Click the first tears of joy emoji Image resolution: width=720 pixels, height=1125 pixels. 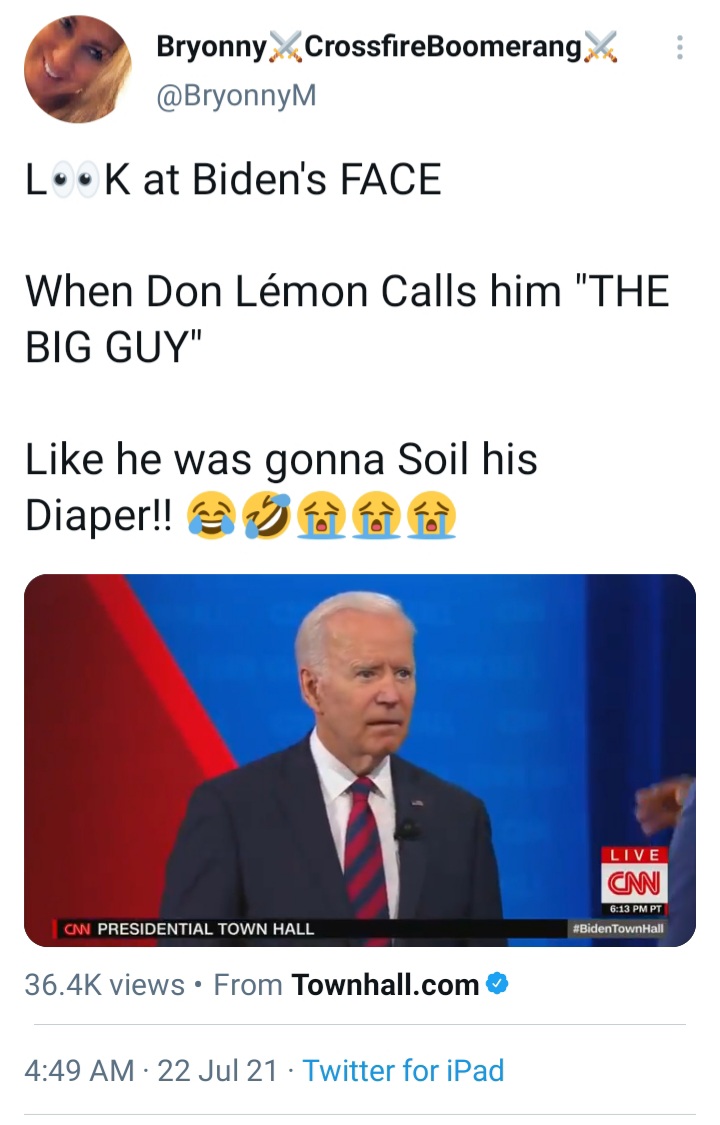click(212, 516)
